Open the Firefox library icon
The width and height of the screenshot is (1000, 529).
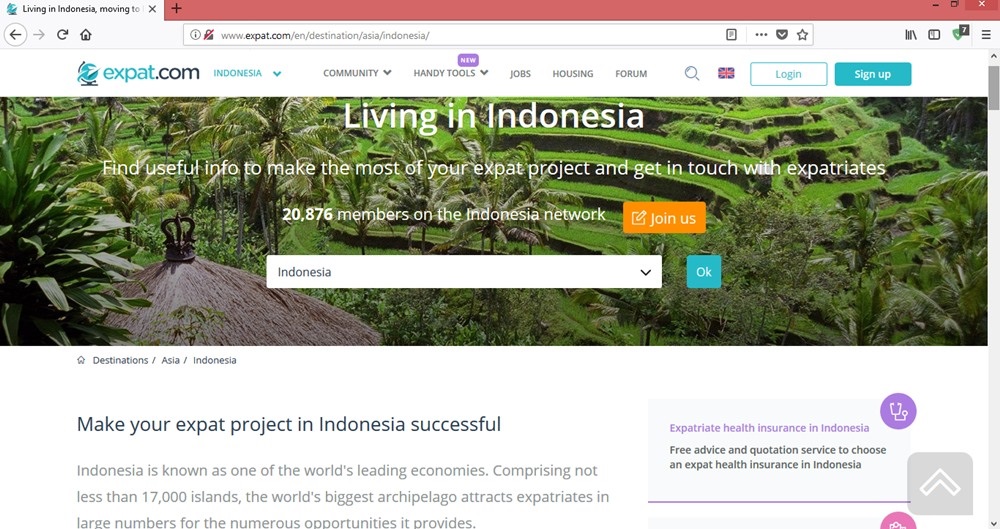[911, 34]
